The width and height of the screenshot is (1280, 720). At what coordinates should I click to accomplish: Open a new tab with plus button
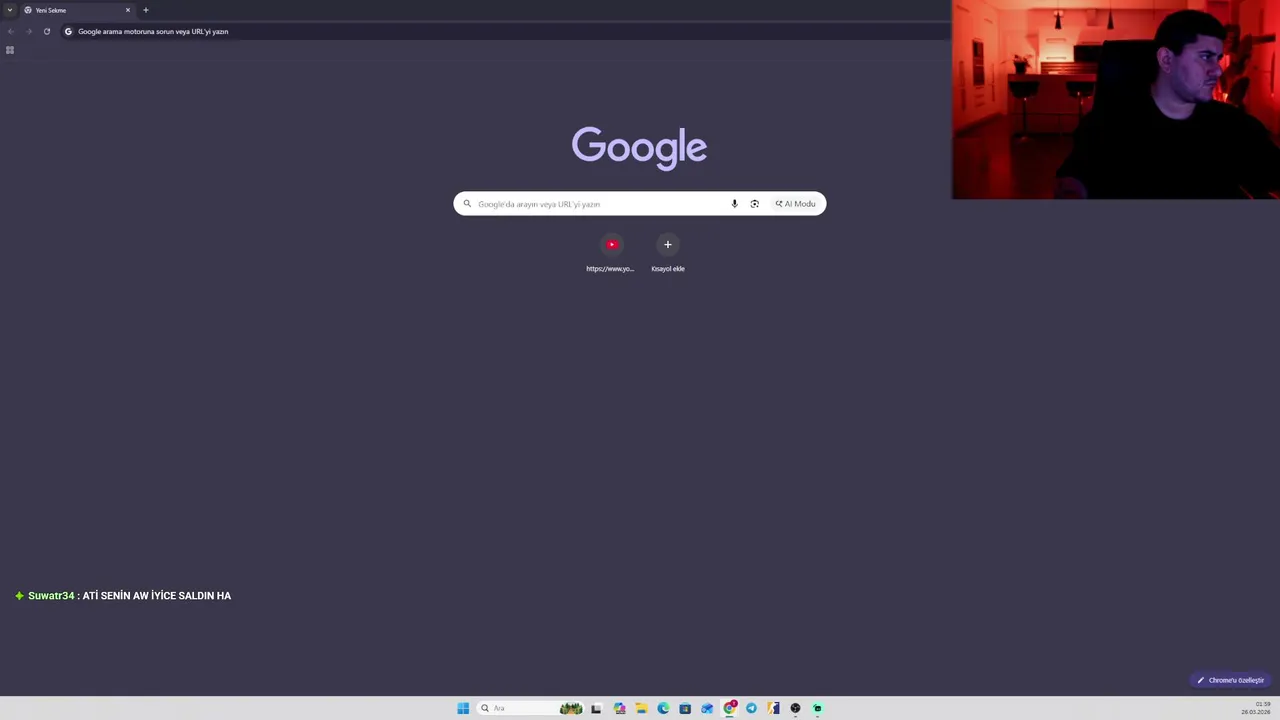coord(146,10)
